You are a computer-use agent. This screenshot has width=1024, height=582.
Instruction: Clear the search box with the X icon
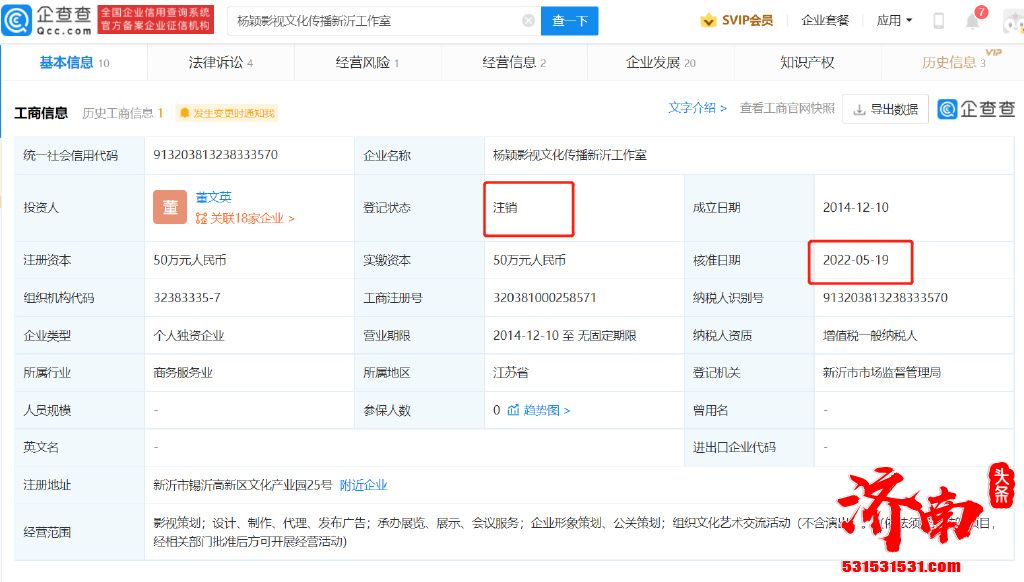pos(528,20)
